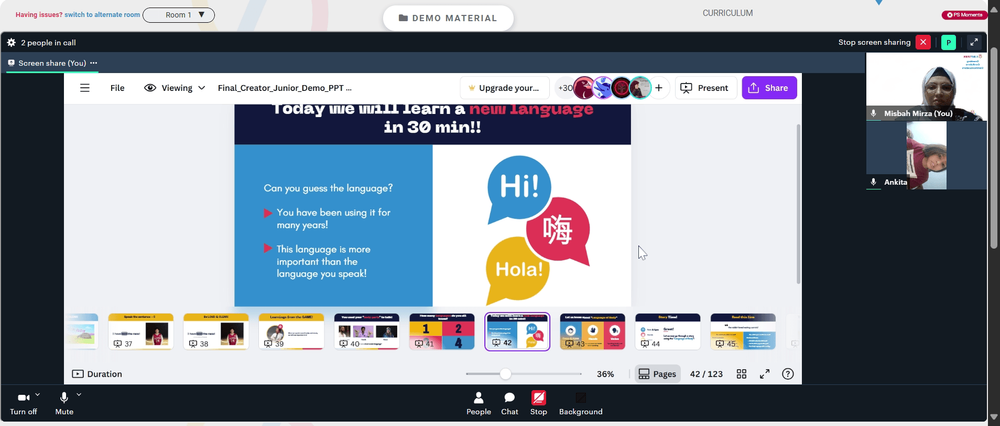Open the Room 1 dropdown

pos(179,15)
